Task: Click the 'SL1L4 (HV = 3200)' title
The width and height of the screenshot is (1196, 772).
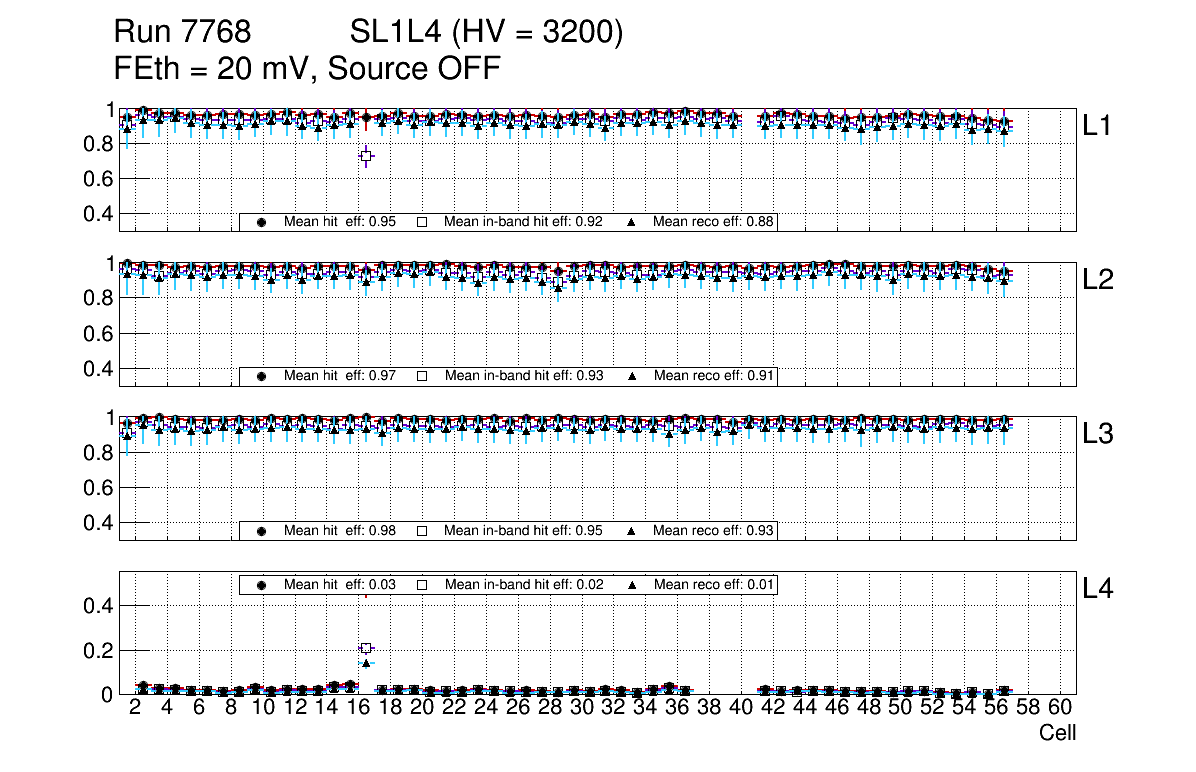Action: point(487,33)
